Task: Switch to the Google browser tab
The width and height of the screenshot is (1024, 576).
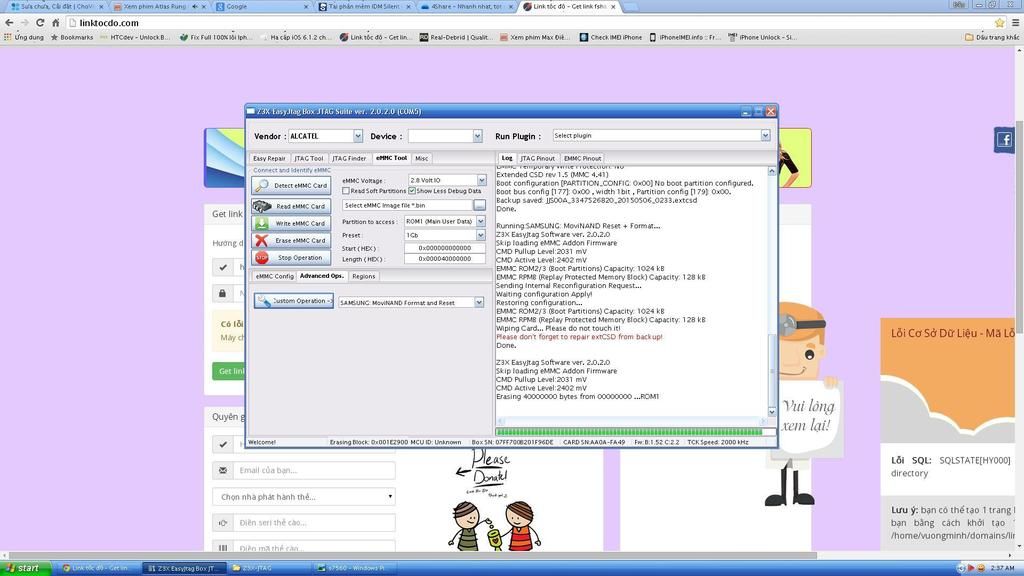Action: [x=261, y=7]
